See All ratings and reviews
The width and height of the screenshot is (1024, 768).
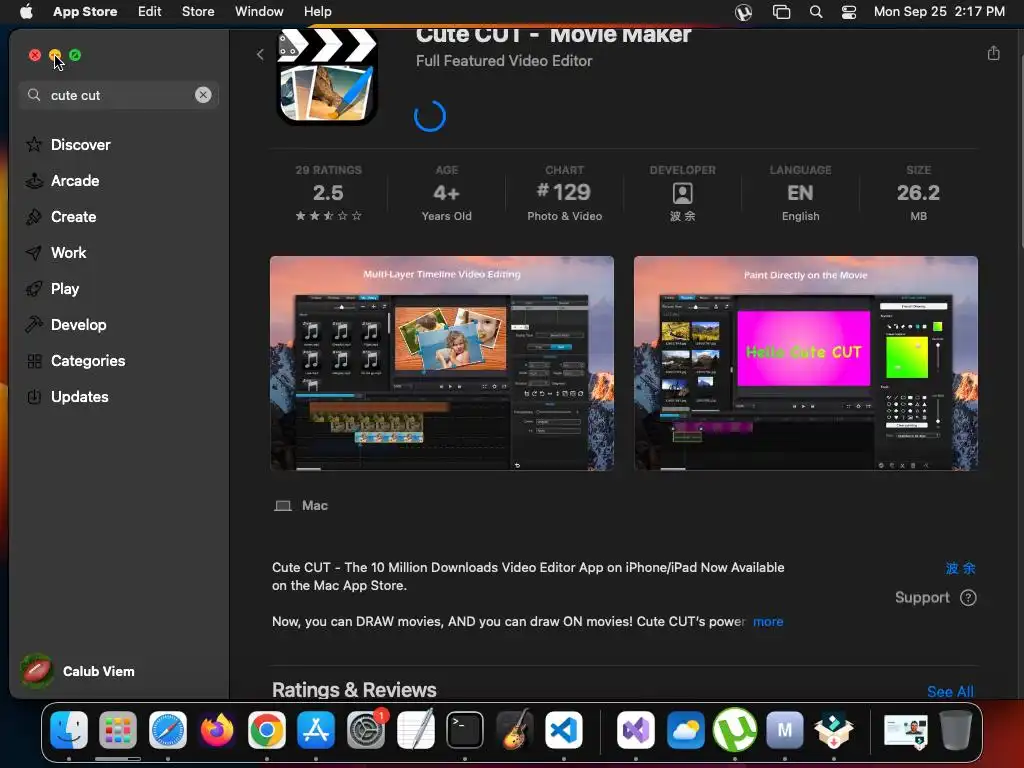pos(950,691)
